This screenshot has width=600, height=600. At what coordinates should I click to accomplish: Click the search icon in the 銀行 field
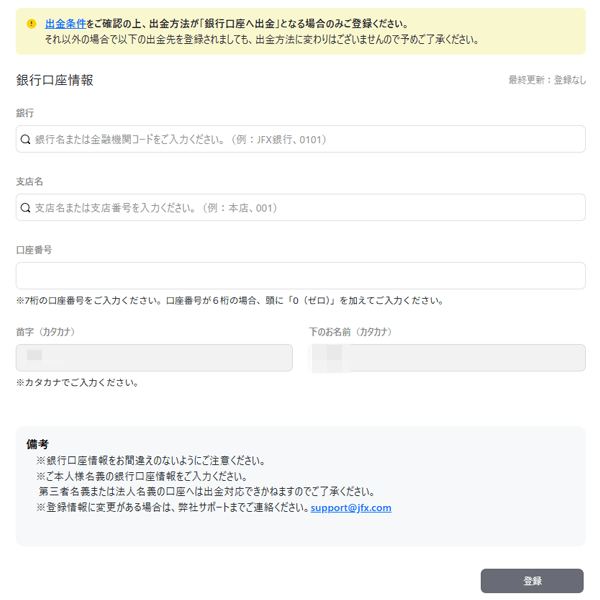click(x=25, y=139)
